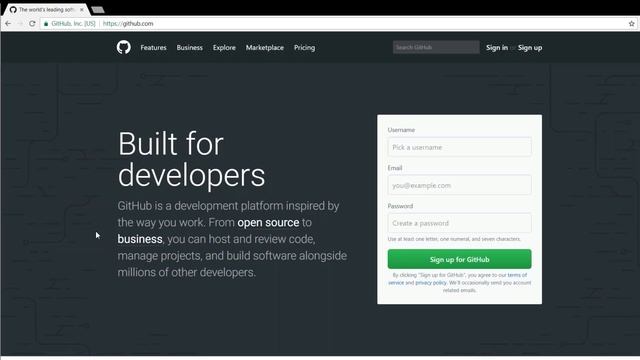Viewport: 640px width, 360px height.
Task: Click the Username field label
Action: coord(401,130)
